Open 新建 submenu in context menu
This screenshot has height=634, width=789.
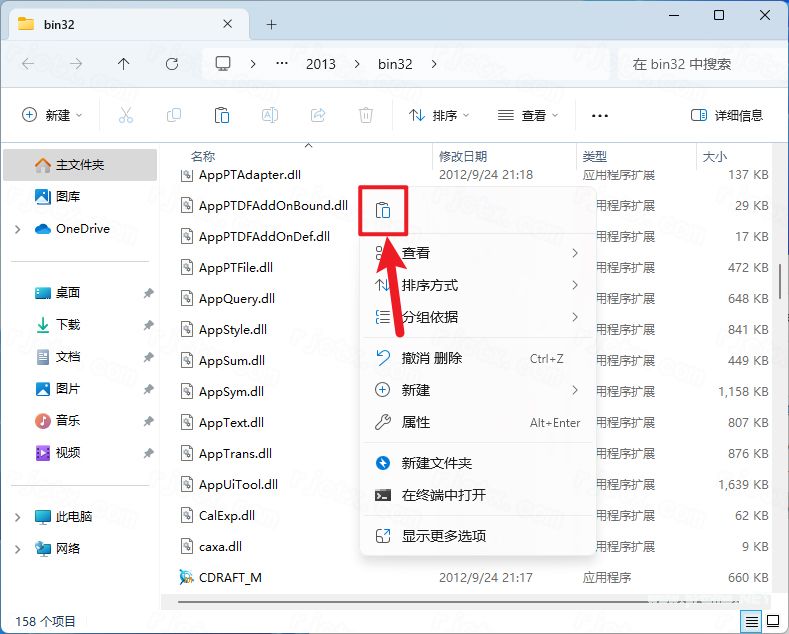(478, 390)
